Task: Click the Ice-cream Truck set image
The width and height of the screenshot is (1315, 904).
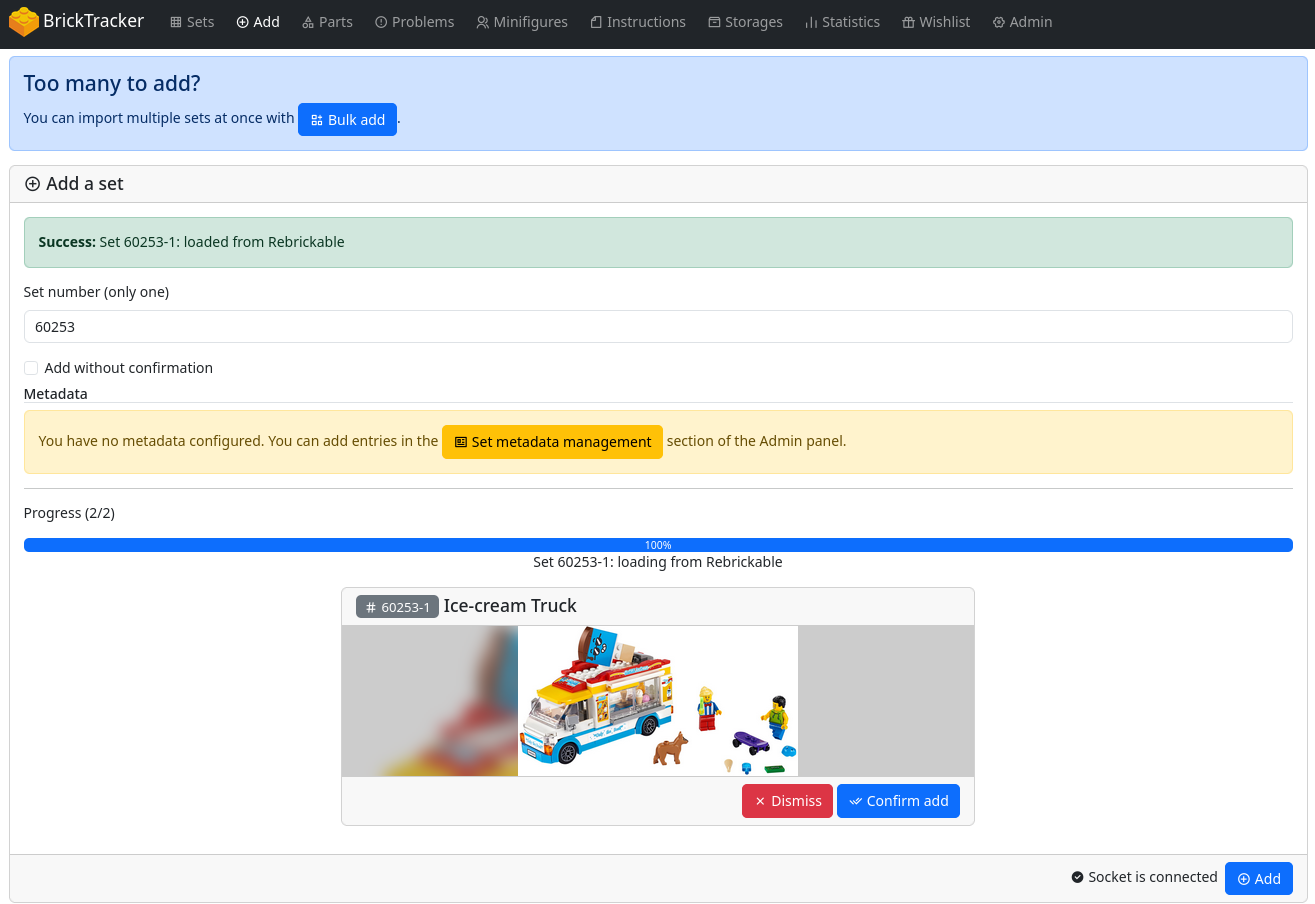Action: pyautogui.click(x=657, y=701)
